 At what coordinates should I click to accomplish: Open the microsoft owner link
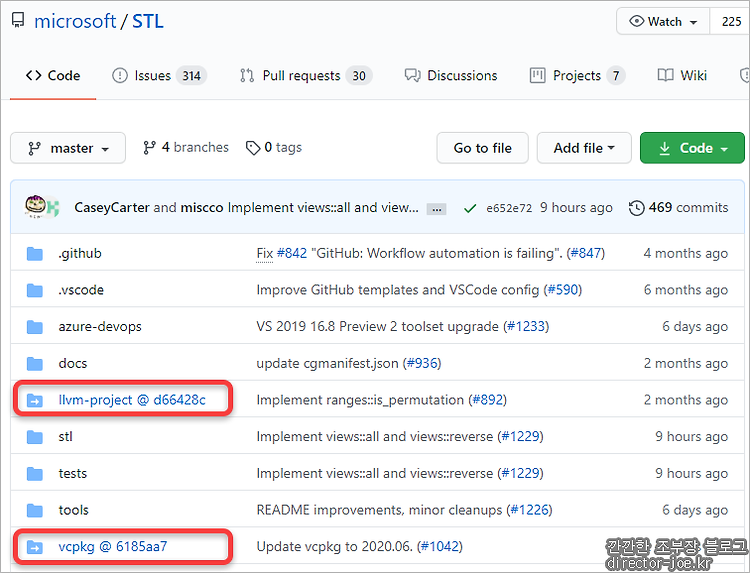tap(75, 21)
